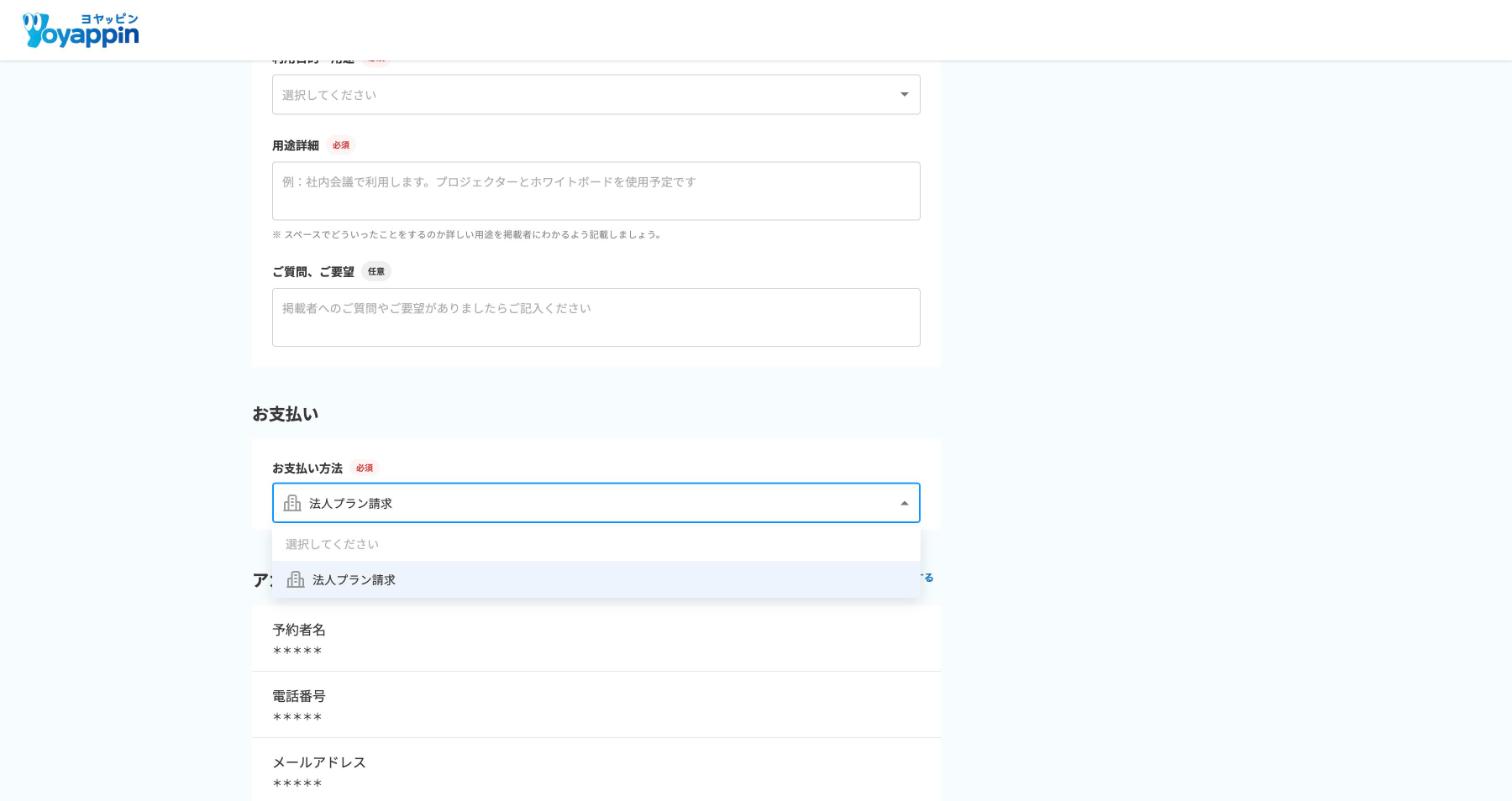Click the building icon beside the 法人プラン請求 option
Viewport: 1512px width, 801px height.
point(295,580)
